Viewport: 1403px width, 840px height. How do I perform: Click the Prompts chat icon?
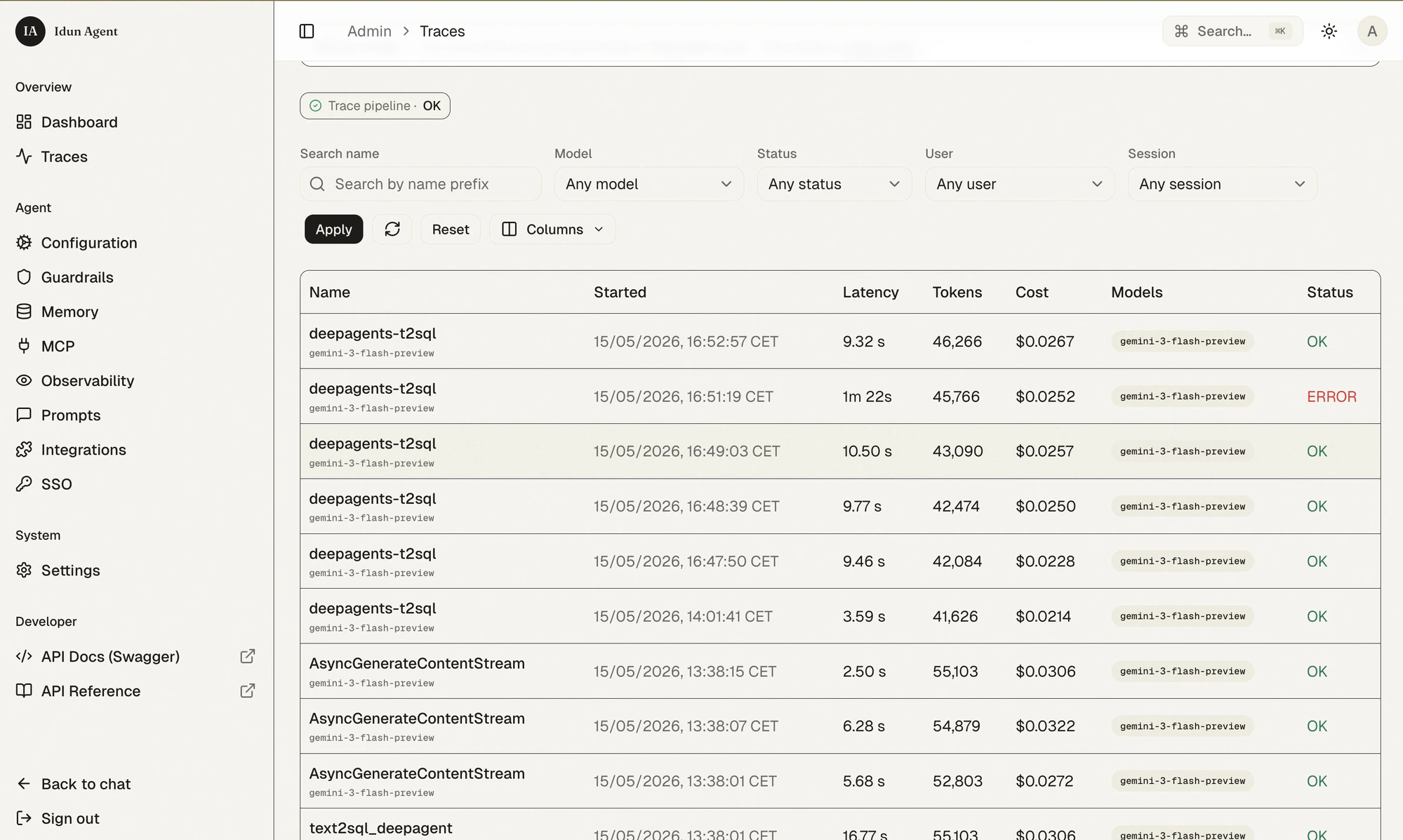coord(24,415)
